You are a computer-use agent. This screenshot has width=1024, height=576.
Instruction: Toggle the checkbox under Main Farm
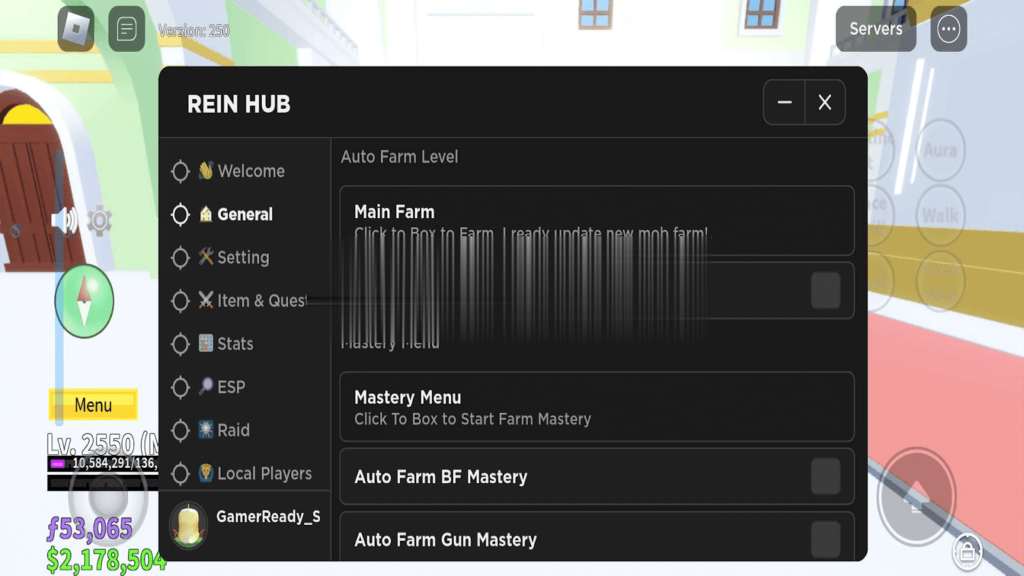pos(825,291)
